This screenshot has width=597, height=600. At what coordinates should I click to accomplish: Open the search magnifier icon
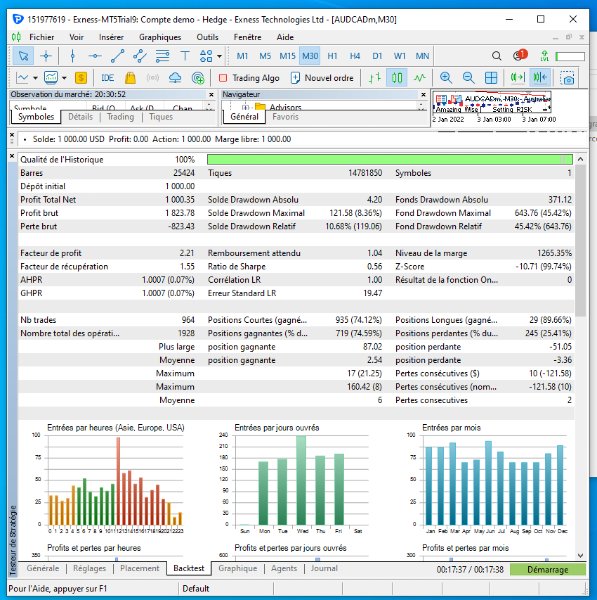[496, 56]
